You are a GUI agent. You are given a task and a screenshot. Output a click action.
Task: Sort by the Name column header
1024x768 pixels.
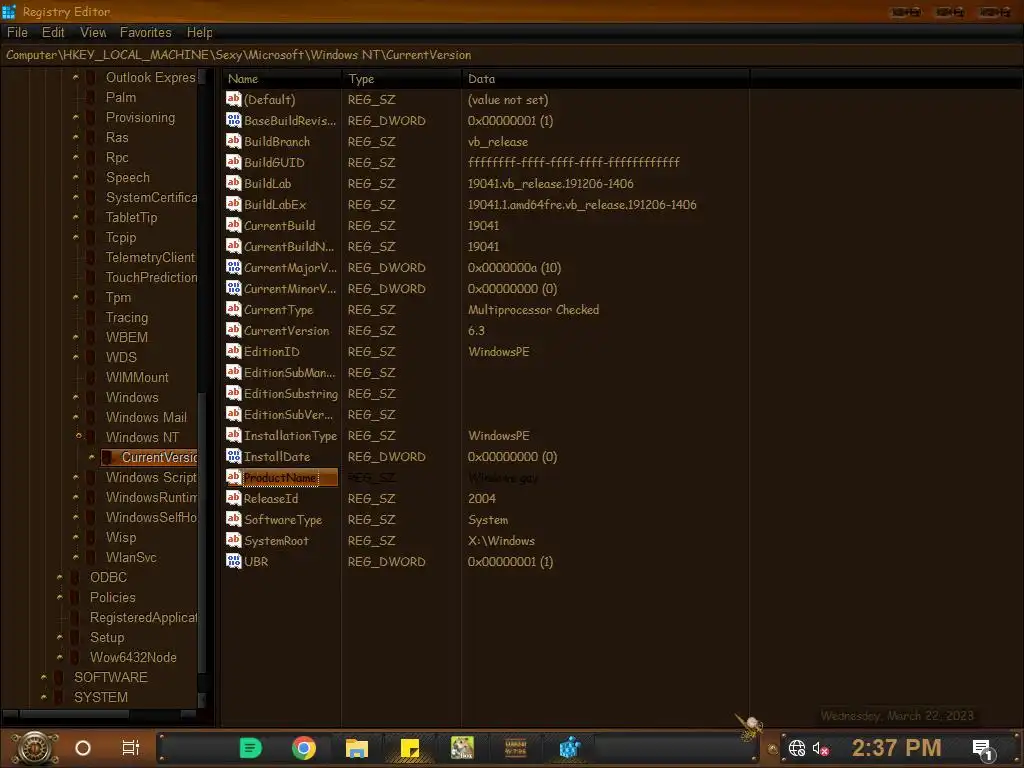[x=281, y=78]
